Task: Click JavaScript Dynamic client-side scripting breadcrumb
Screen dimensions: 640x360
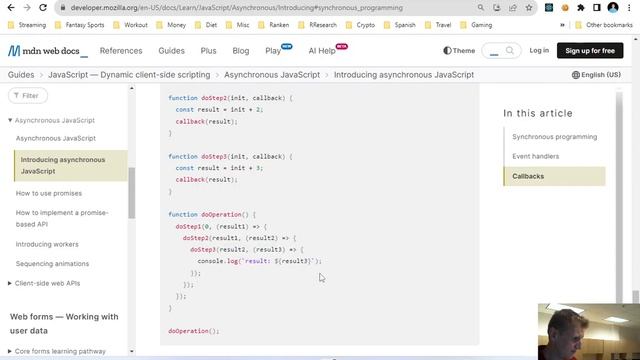Action: [x=129, y=75]
